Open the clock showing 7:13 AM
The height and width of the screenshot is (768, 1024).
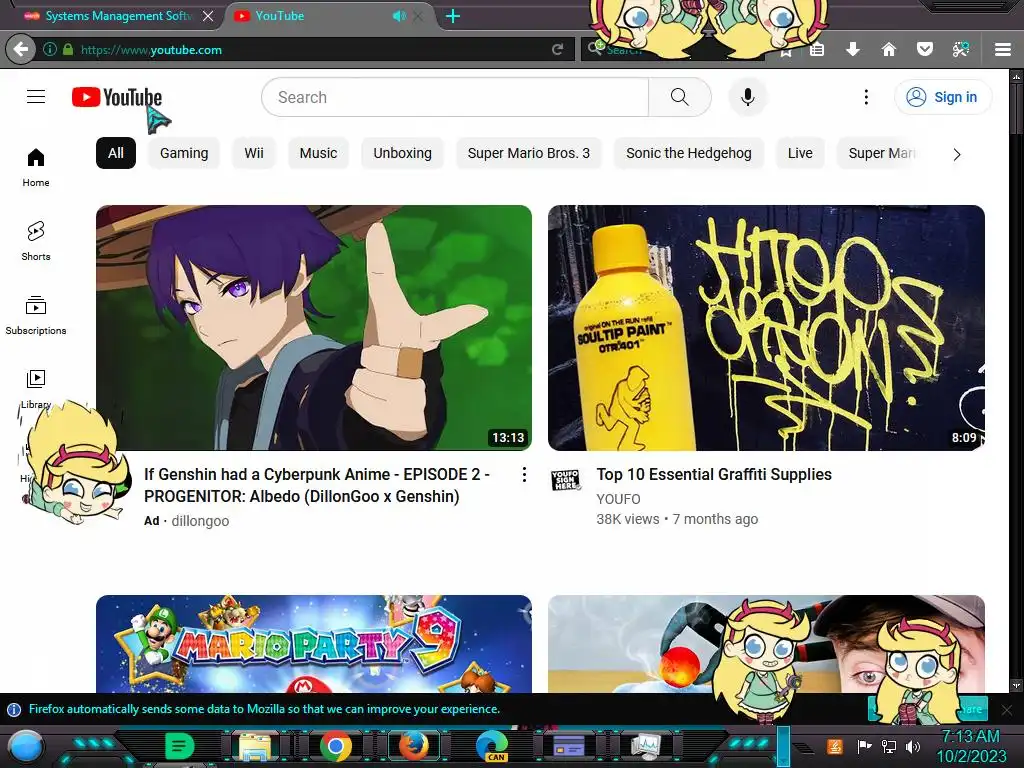pos(970,746)
